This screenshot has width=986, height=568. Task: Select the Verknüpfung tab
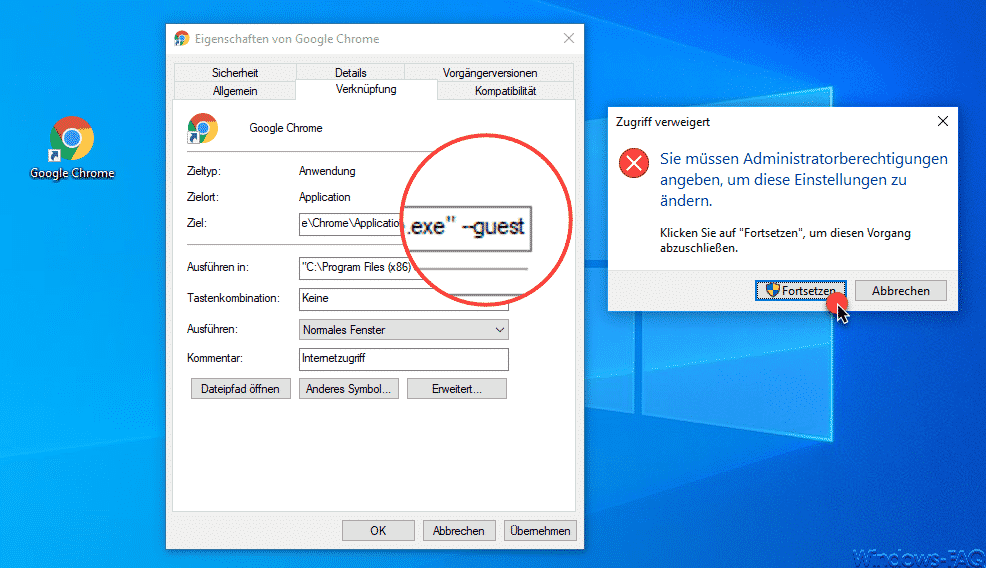(x=366, y=89)
